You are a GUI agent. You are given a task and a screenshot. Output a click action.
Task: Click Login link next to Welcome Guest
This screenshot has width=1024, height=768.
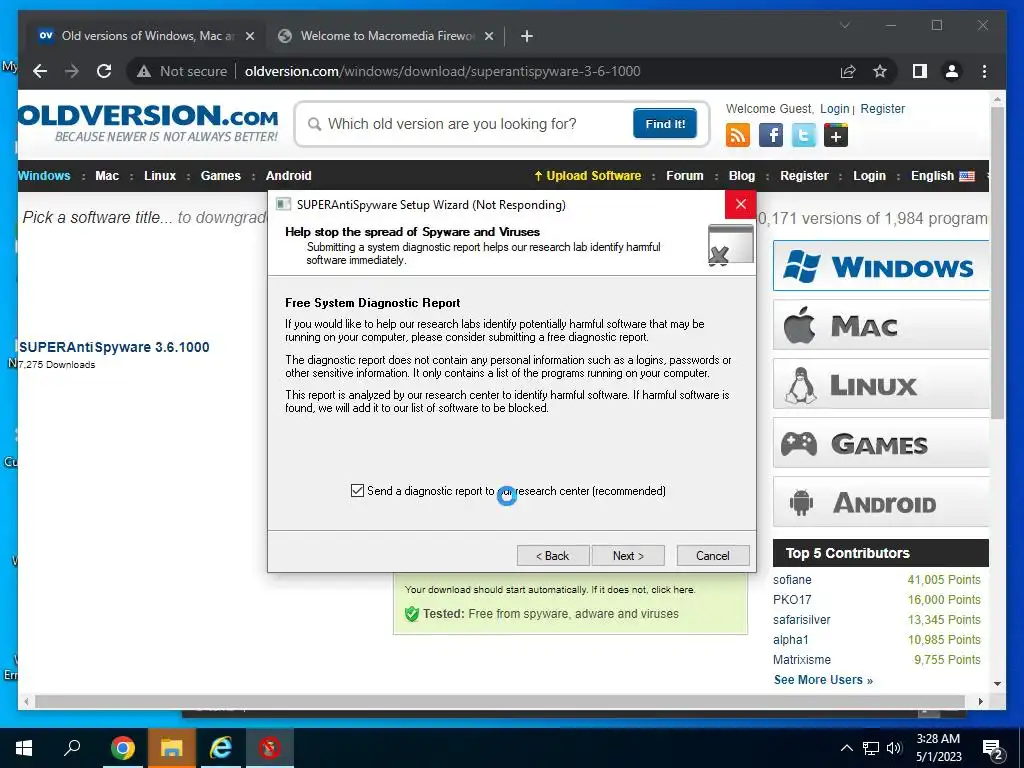point(835,108)
